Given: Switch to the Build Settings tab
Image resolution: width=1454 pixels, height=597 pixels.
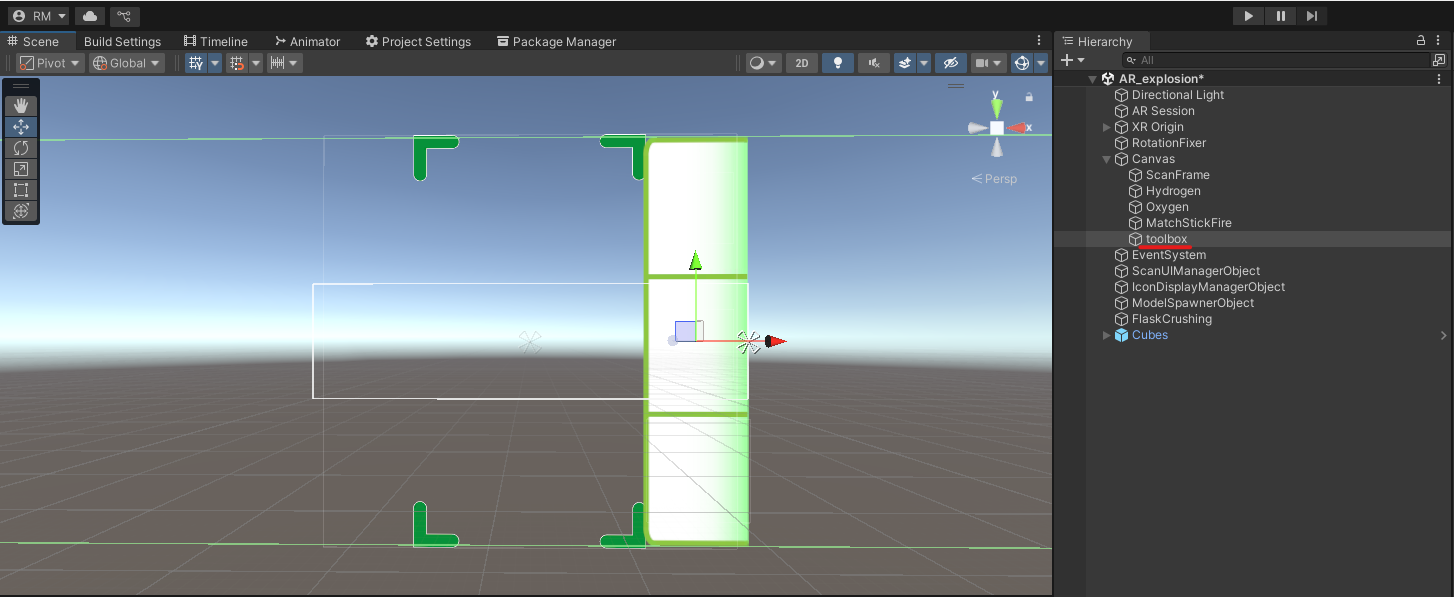Looking at the screenshot, I should 122,41.
